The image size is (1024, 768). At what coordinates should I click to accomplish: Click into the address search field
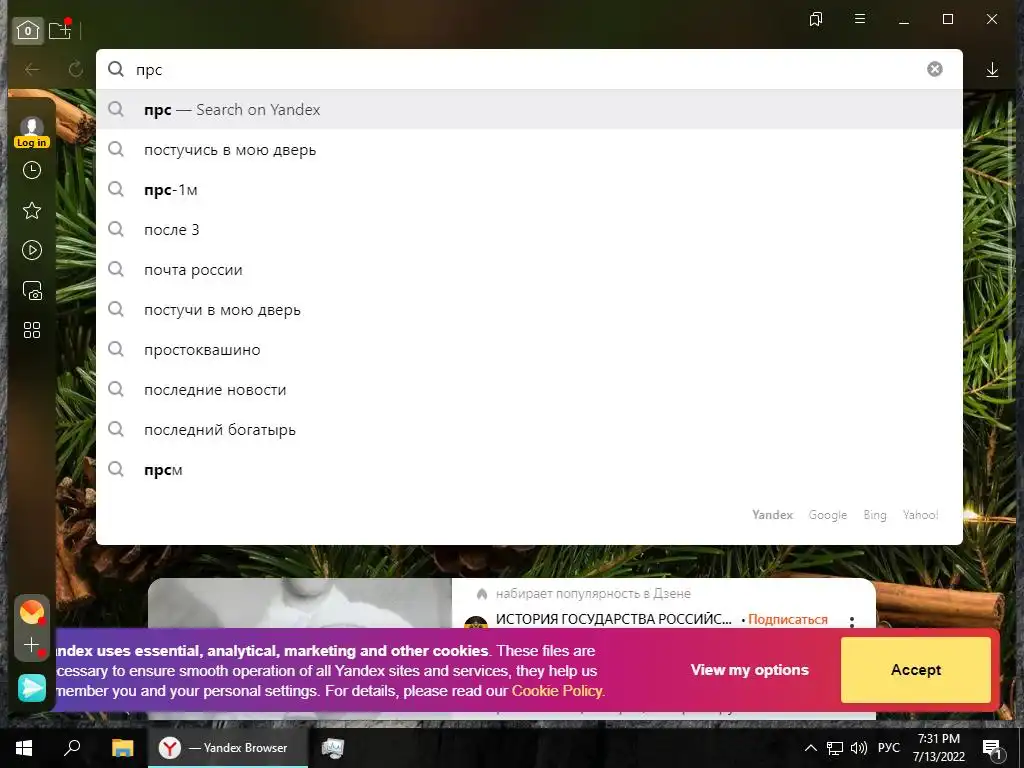(x=529, y=69)
